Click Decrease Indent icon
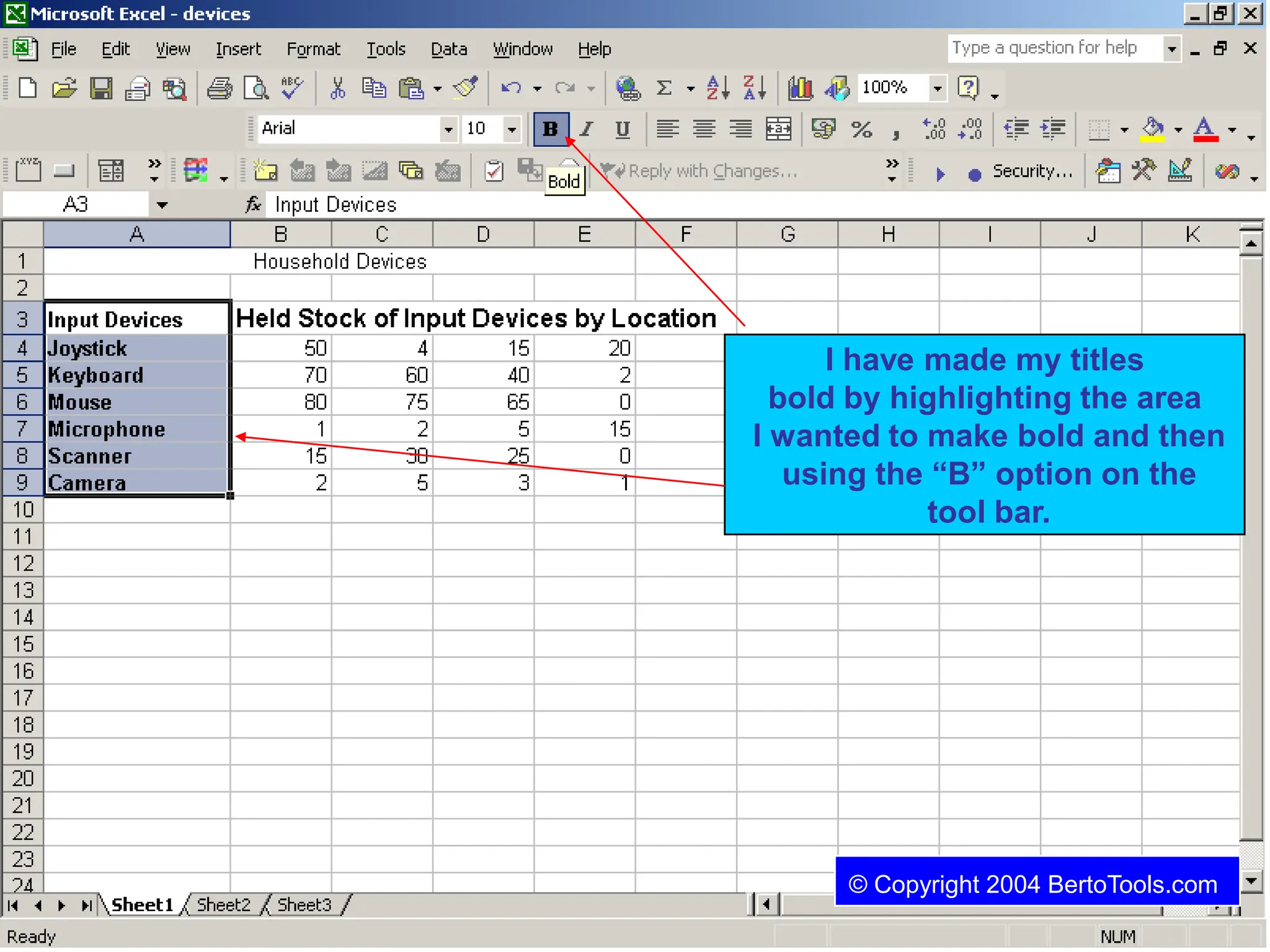Screen dimensions: 1270x952 coord(1016,129)
